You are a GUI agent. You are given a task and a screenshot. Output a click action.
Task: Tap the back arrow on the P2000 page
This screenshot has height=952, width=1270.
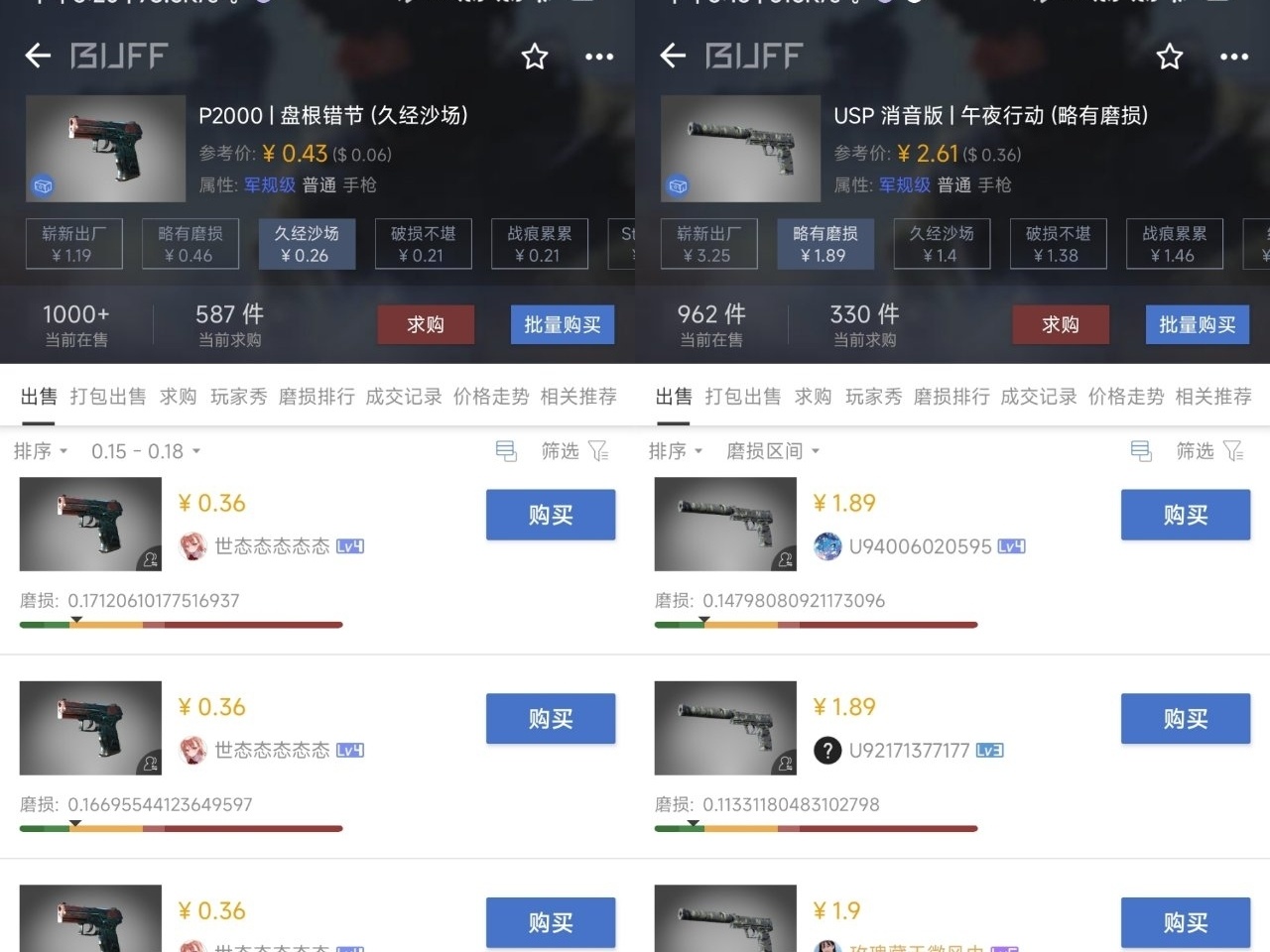pos(38,56)
